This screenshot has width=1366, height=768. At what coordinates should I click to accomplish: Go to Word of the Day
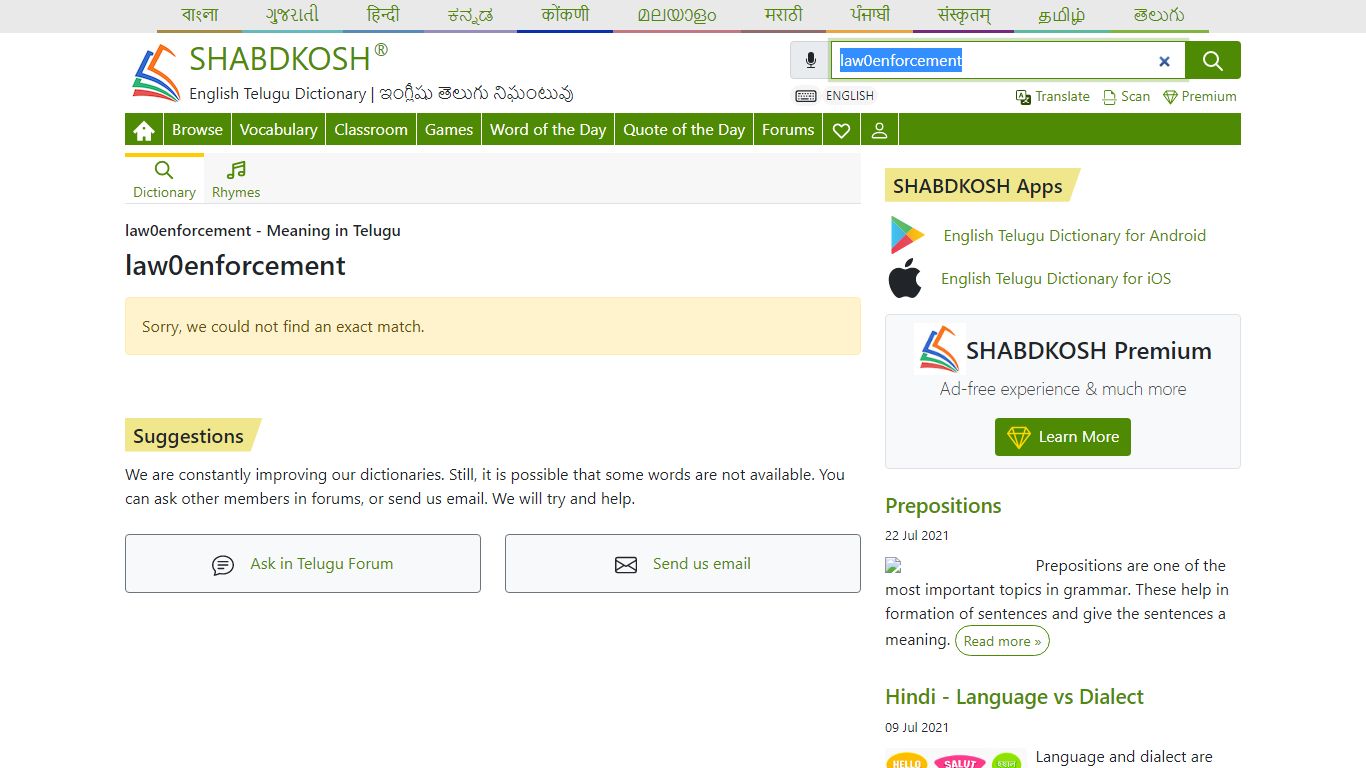coord(548,130)
